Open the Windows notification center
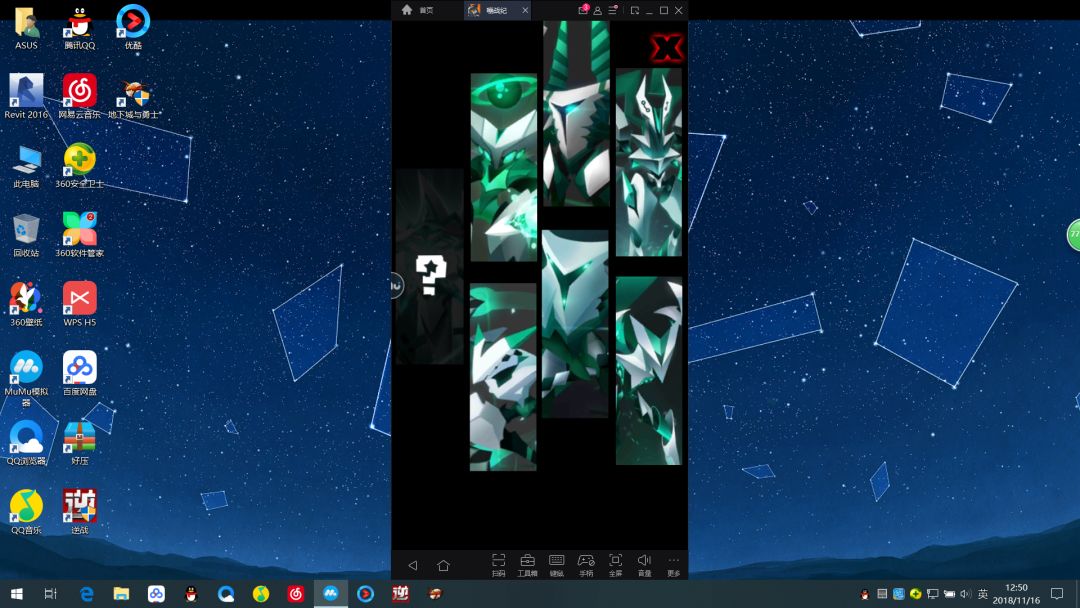 click(1057, 594)
